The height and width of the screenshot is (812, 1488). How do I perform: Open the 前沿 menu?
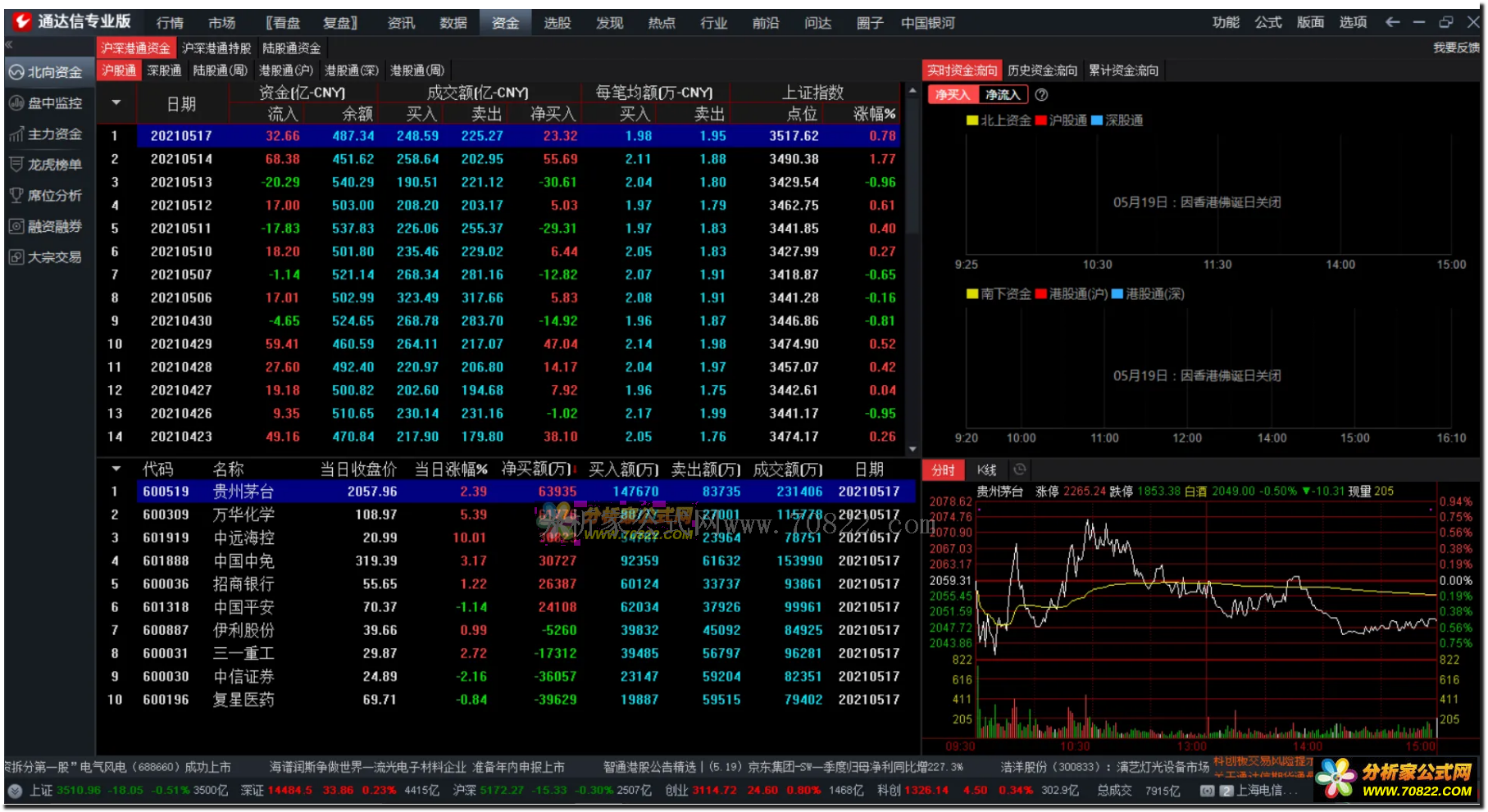766,23
